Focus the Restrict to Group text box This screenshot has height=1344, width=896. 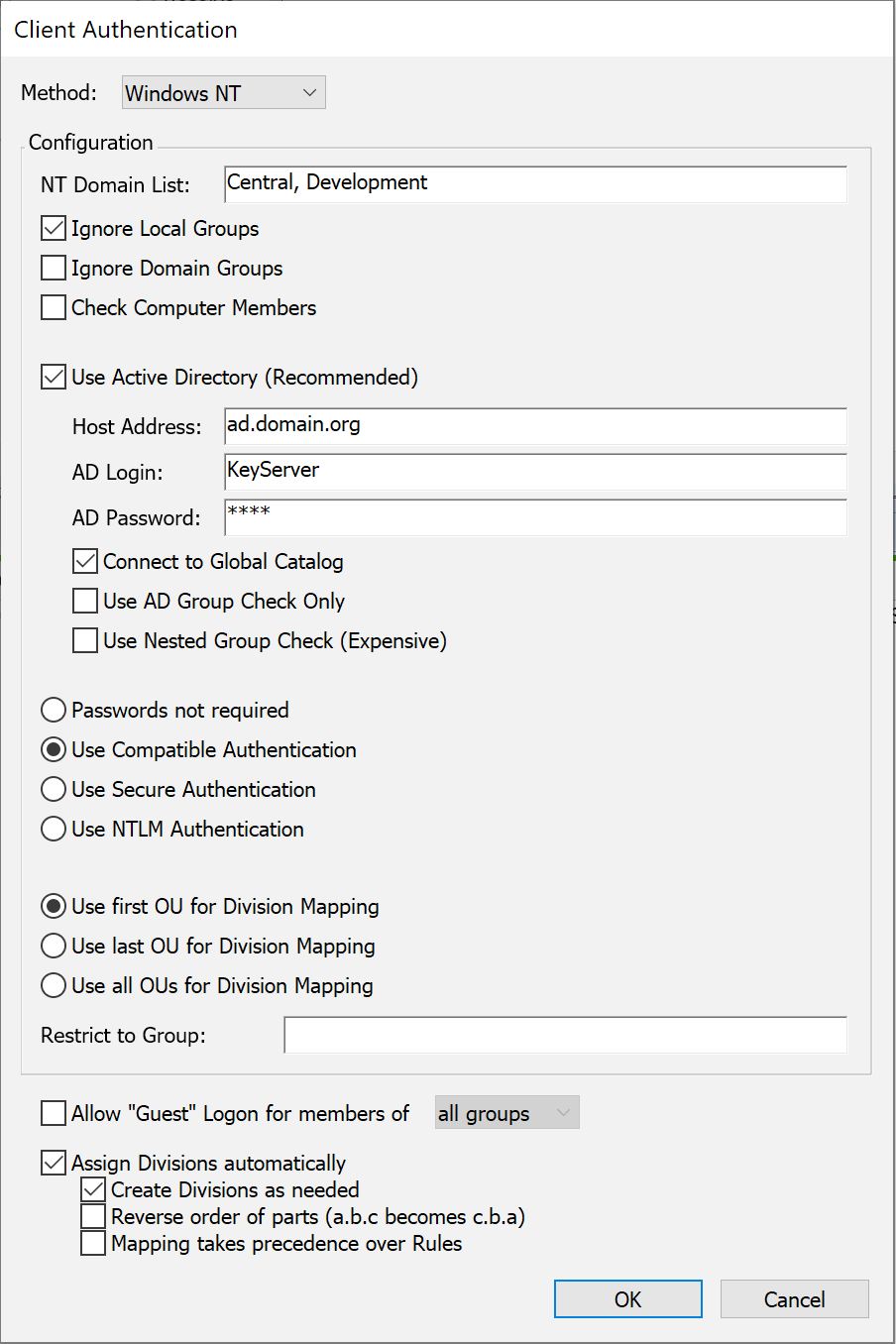coord(565,1036)
